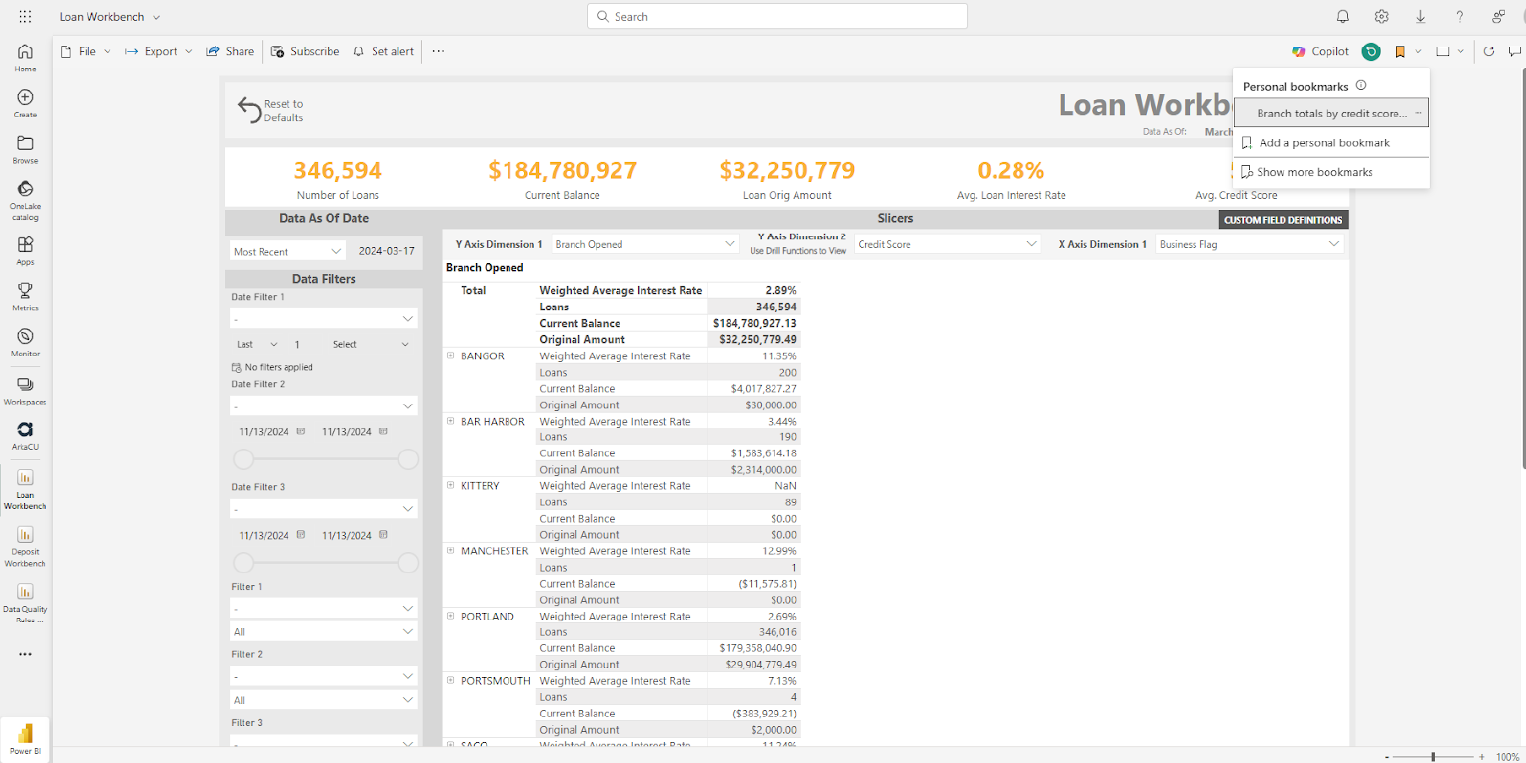Click Reset to Defaults button
This screenshot has width=1526, height=763.
270,110
